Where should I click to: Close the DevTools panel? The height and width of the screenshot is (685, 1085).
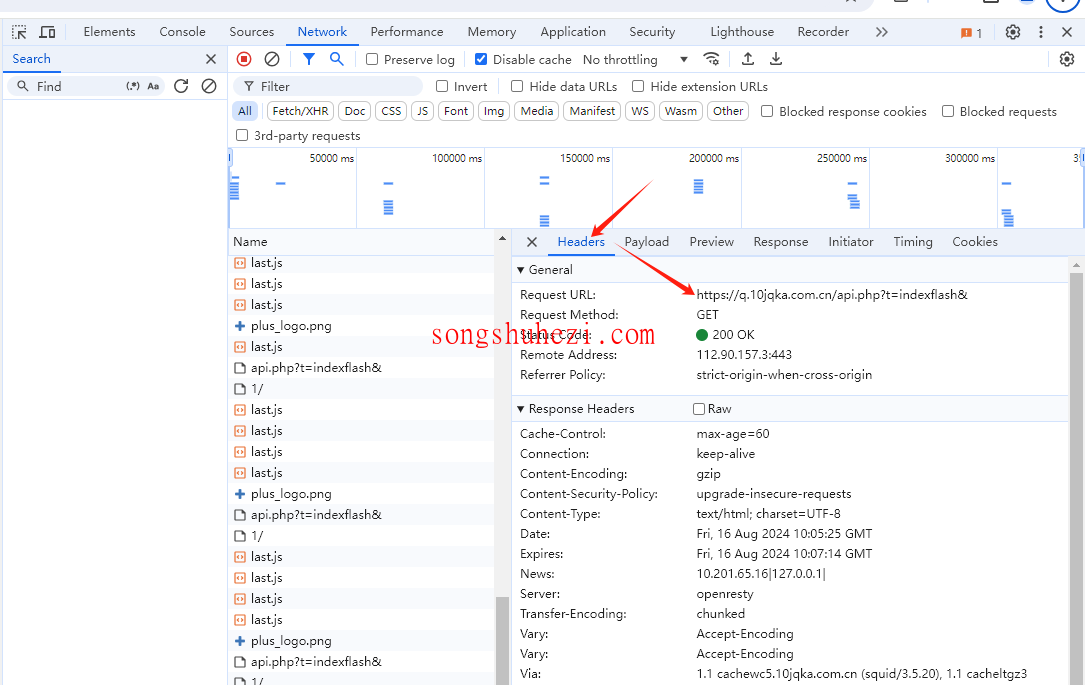1066,32
